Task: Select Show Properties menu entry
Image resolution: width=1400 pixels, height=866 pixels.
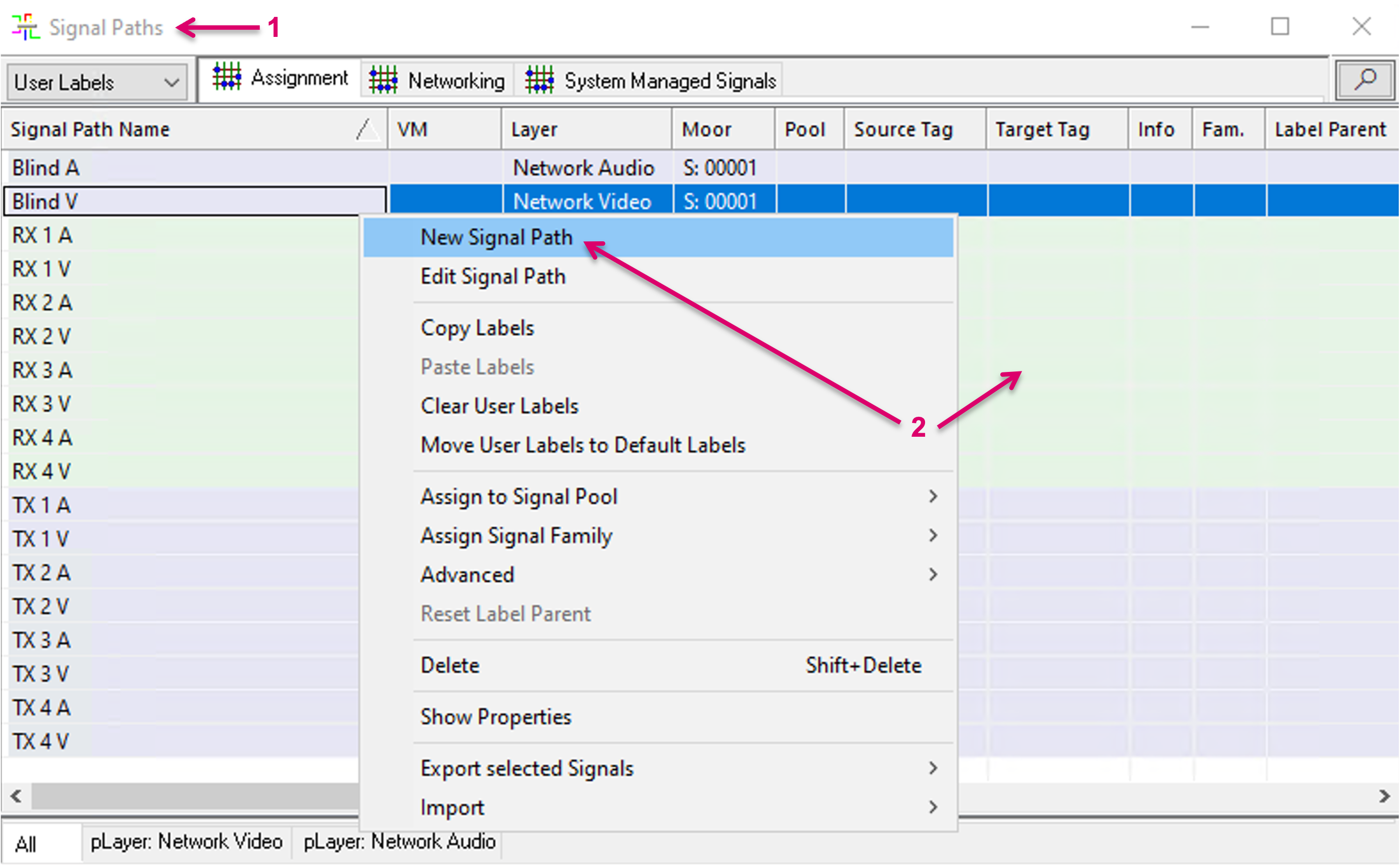Action: (x=496, y=716)
